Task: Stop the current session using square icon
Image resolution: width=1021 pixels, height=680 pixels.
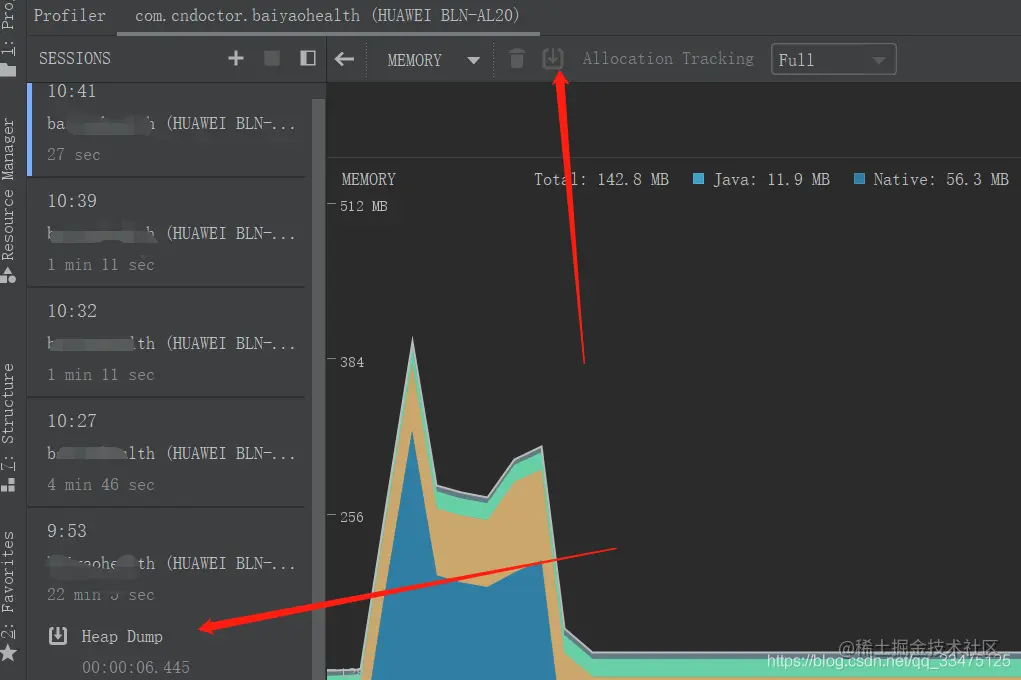Action: click(x=271, y=58)
